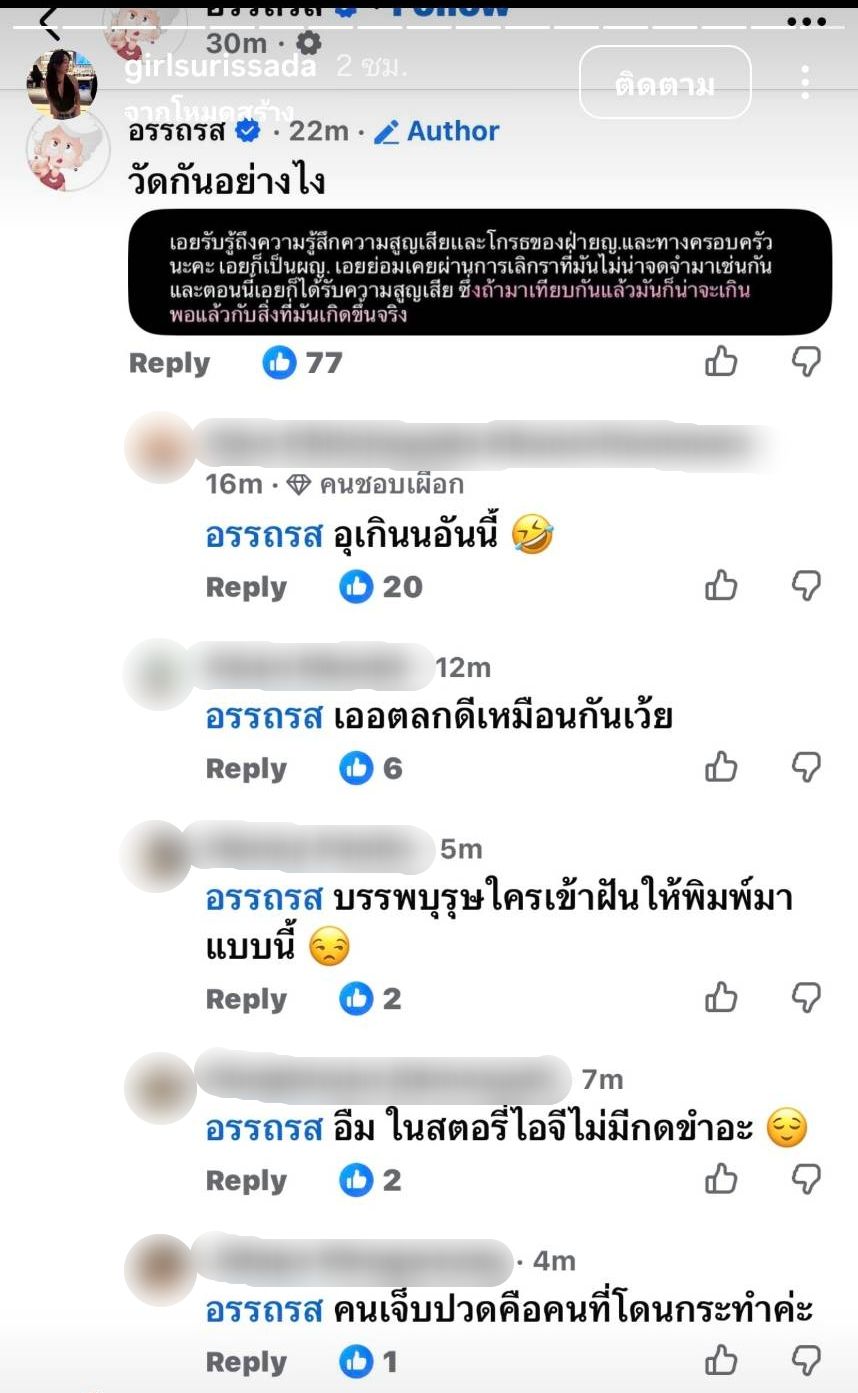Reply to the author comment with 77 likes
858x1393 pixels.
169,363
